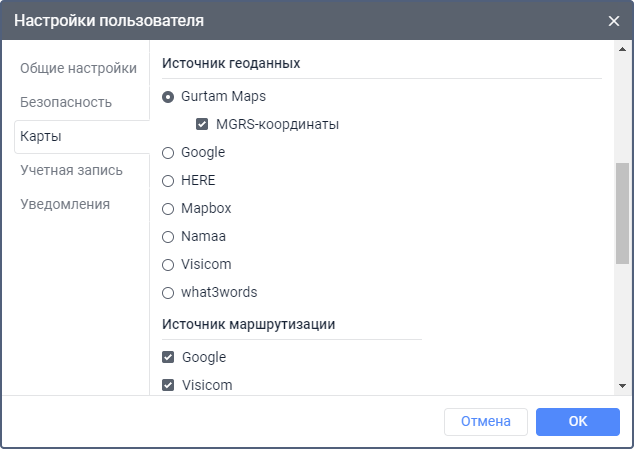Select the HERE radio button
This screenshot has height=449, width=634.
click(168, 181)
